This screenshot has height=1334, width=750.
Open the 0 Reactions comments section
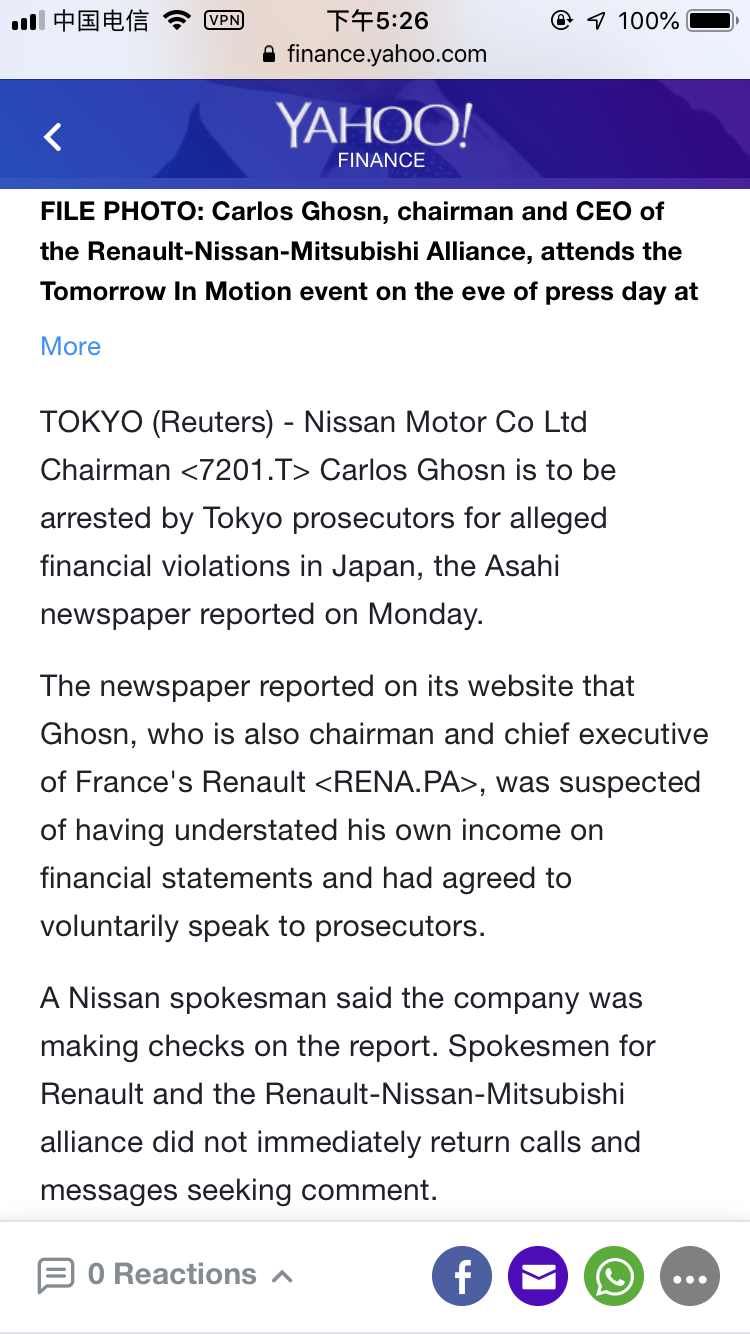(x=172, y=1274)
